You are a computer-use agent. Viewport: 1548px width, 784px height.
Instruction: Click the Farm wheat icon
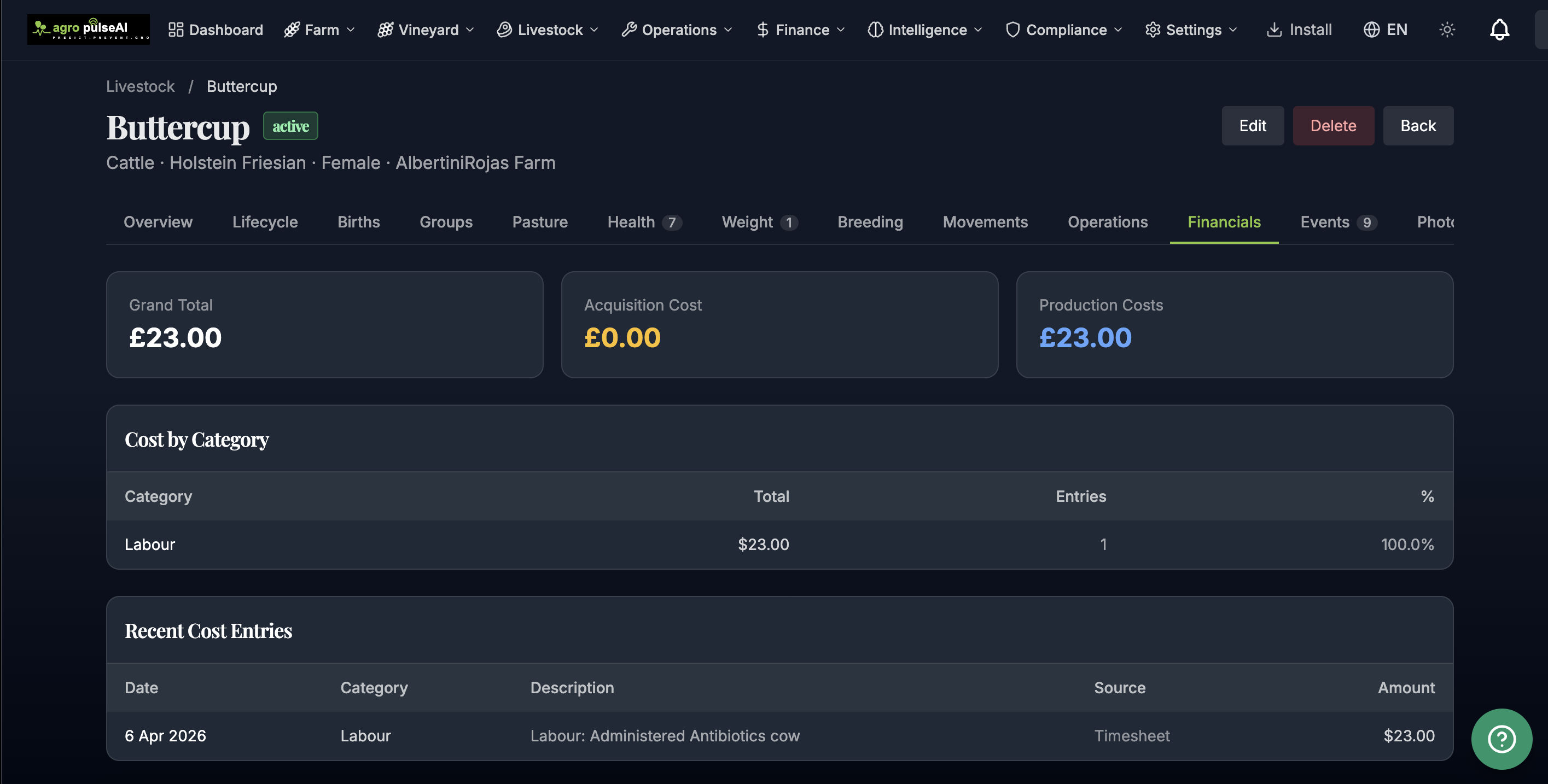point(292,30)
